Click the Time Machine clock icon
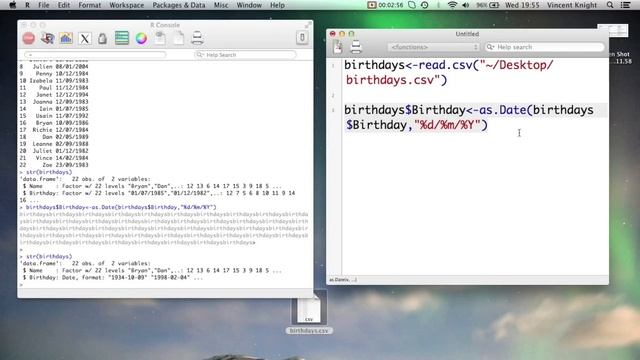Viewport: 640px width, 360px height. [424, 5]
